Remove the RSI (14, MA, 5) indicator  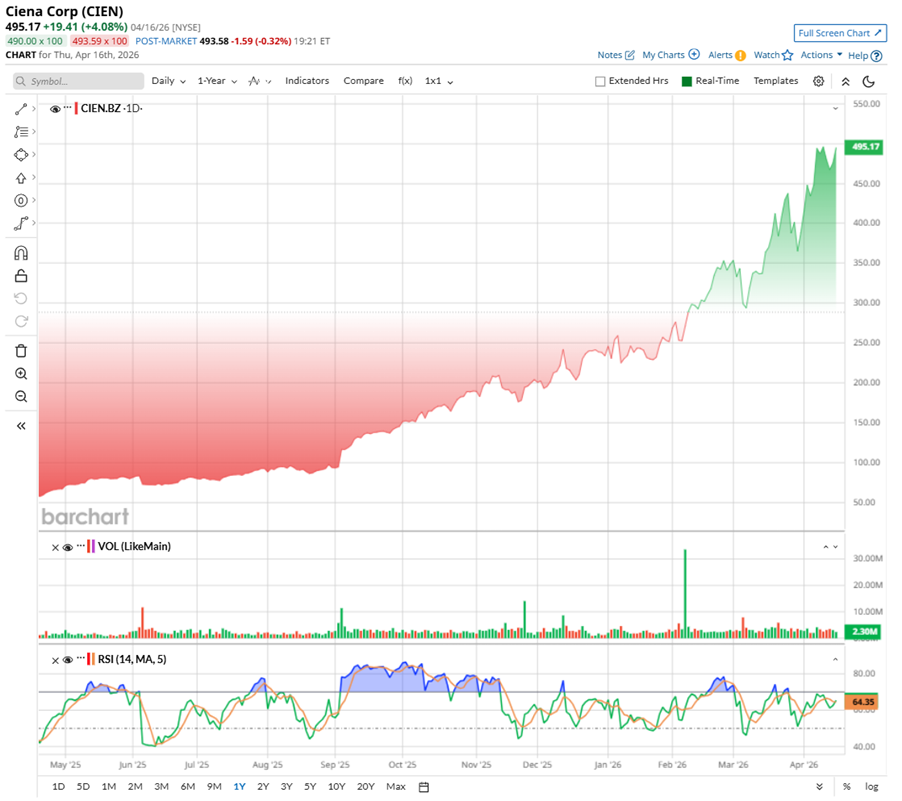coord(55,660)
